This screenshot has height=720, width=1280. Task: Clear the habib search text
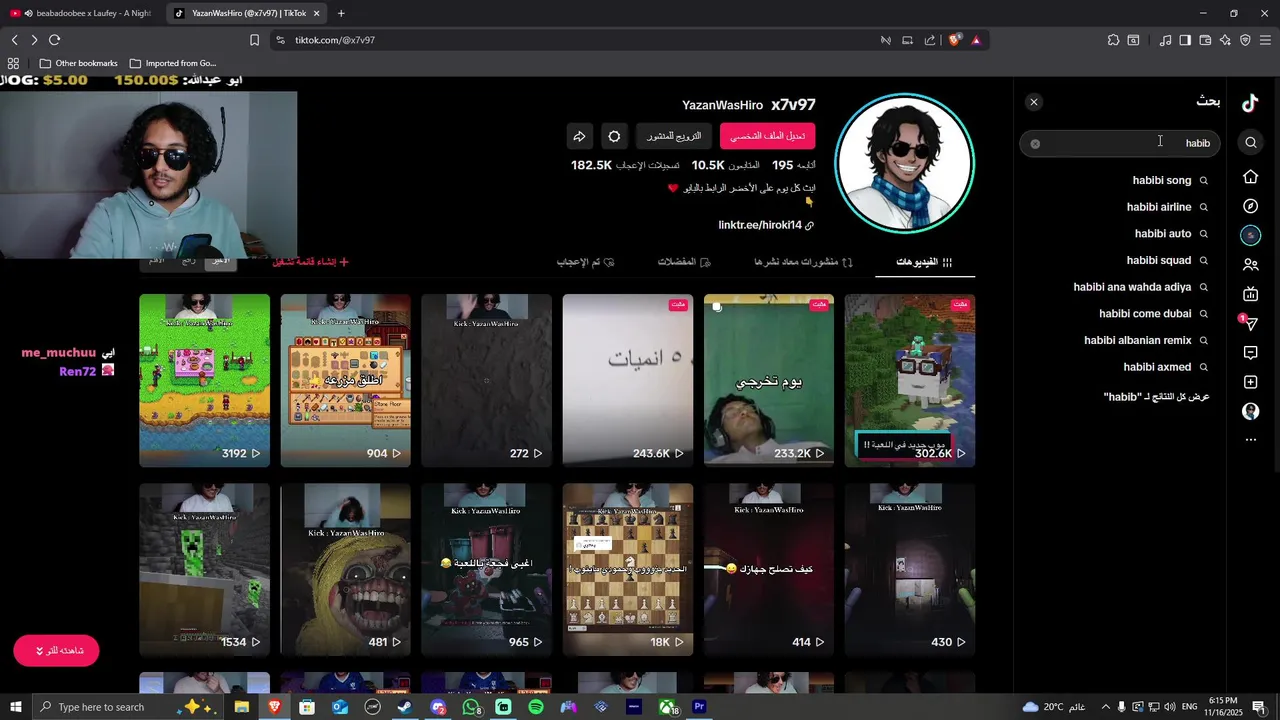pos(1035,144)
